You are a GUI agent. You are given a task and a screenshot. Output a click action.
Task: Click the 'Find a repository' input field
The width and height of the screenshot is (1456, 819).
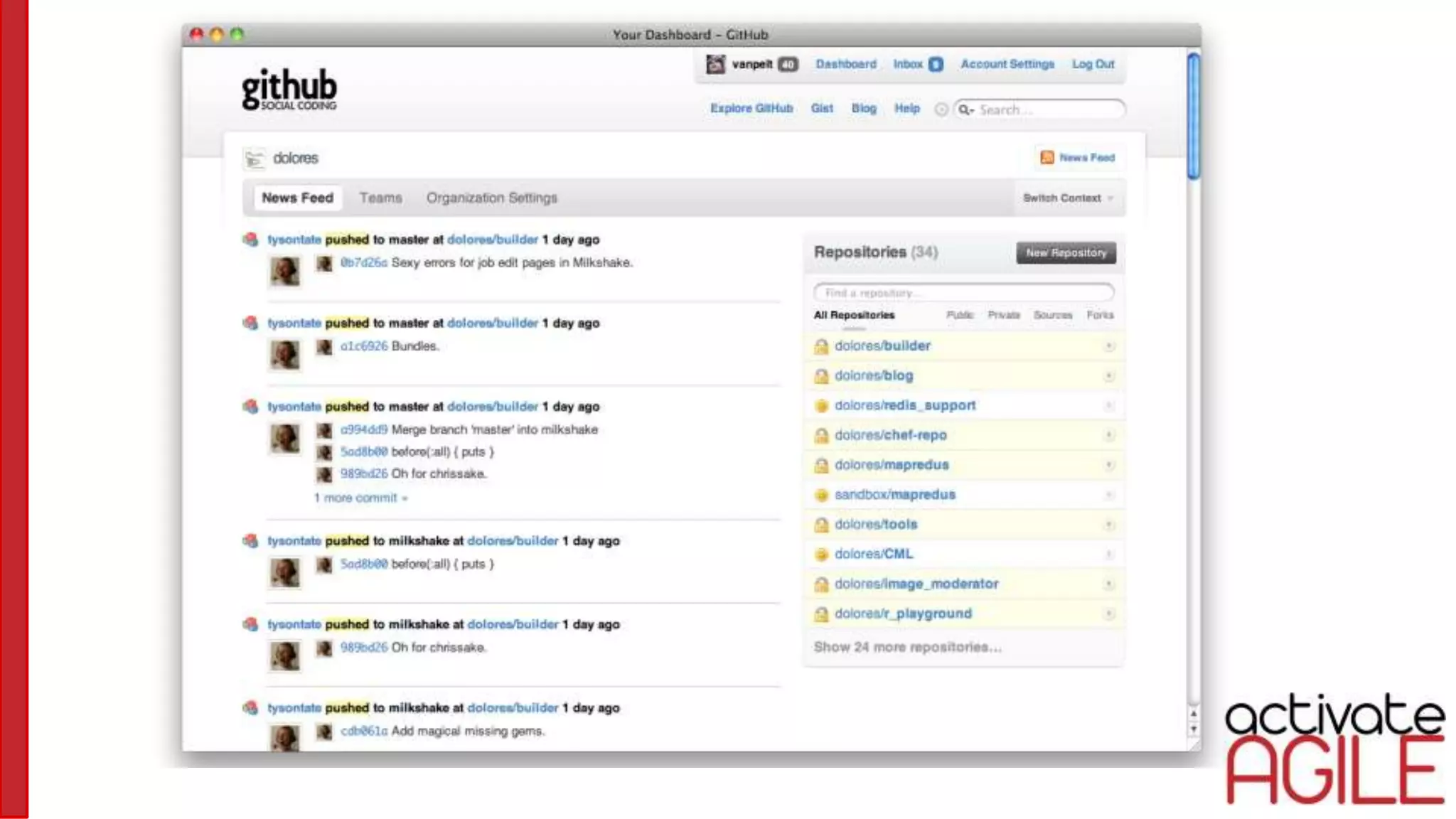963,292
